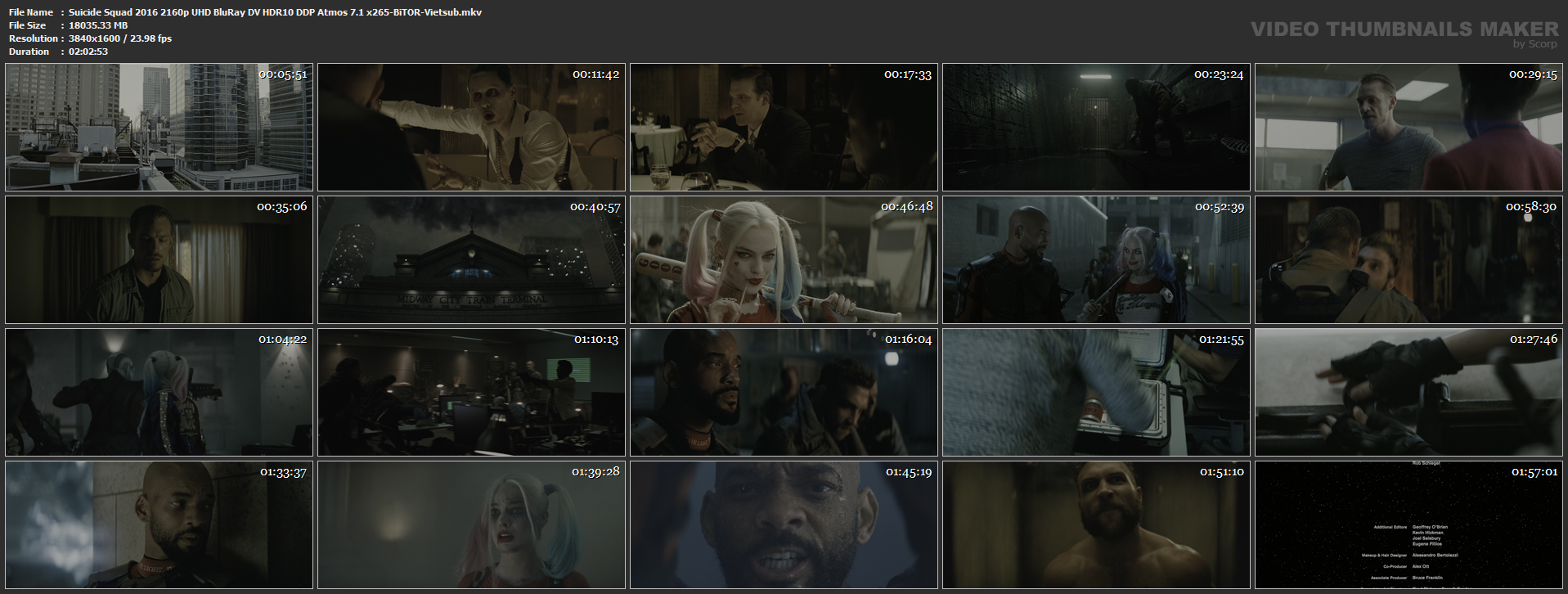Open the thumbnail at 00:35:06
Image resolution: width=1568 pixels, height=594 pixels.
tap(159, 259)
